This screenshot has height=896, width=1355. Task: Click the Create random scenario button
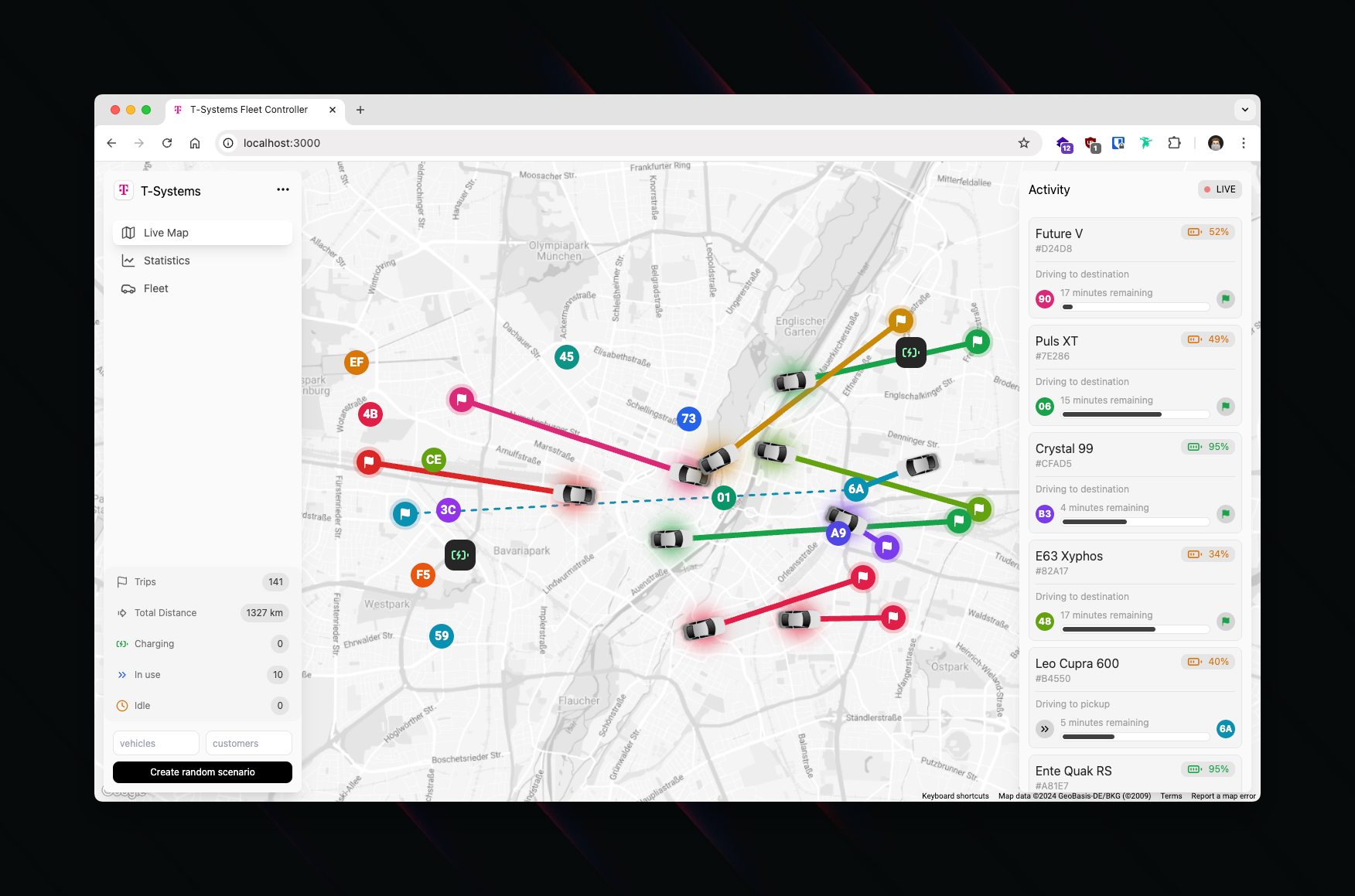tap(203, 772)
